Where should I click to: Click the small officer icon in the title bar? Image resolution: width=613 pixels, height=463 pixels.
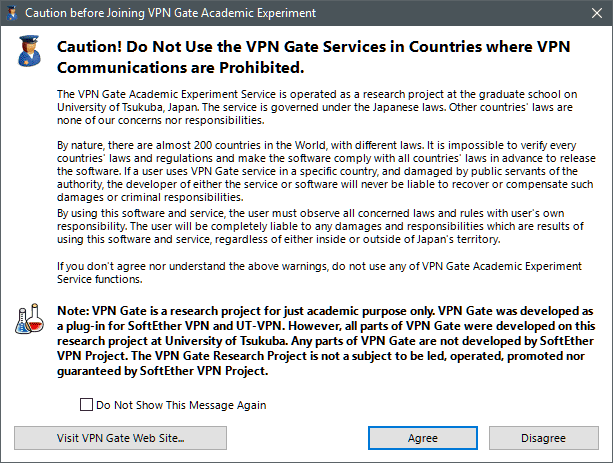click(13, 13)
